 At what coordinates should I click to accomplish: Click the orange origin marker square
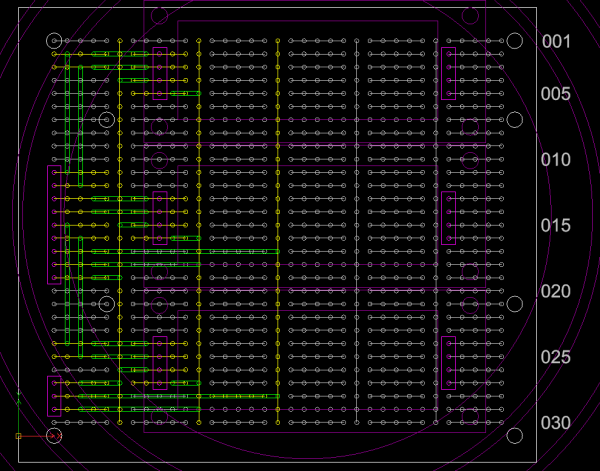(x=19, y=437)
